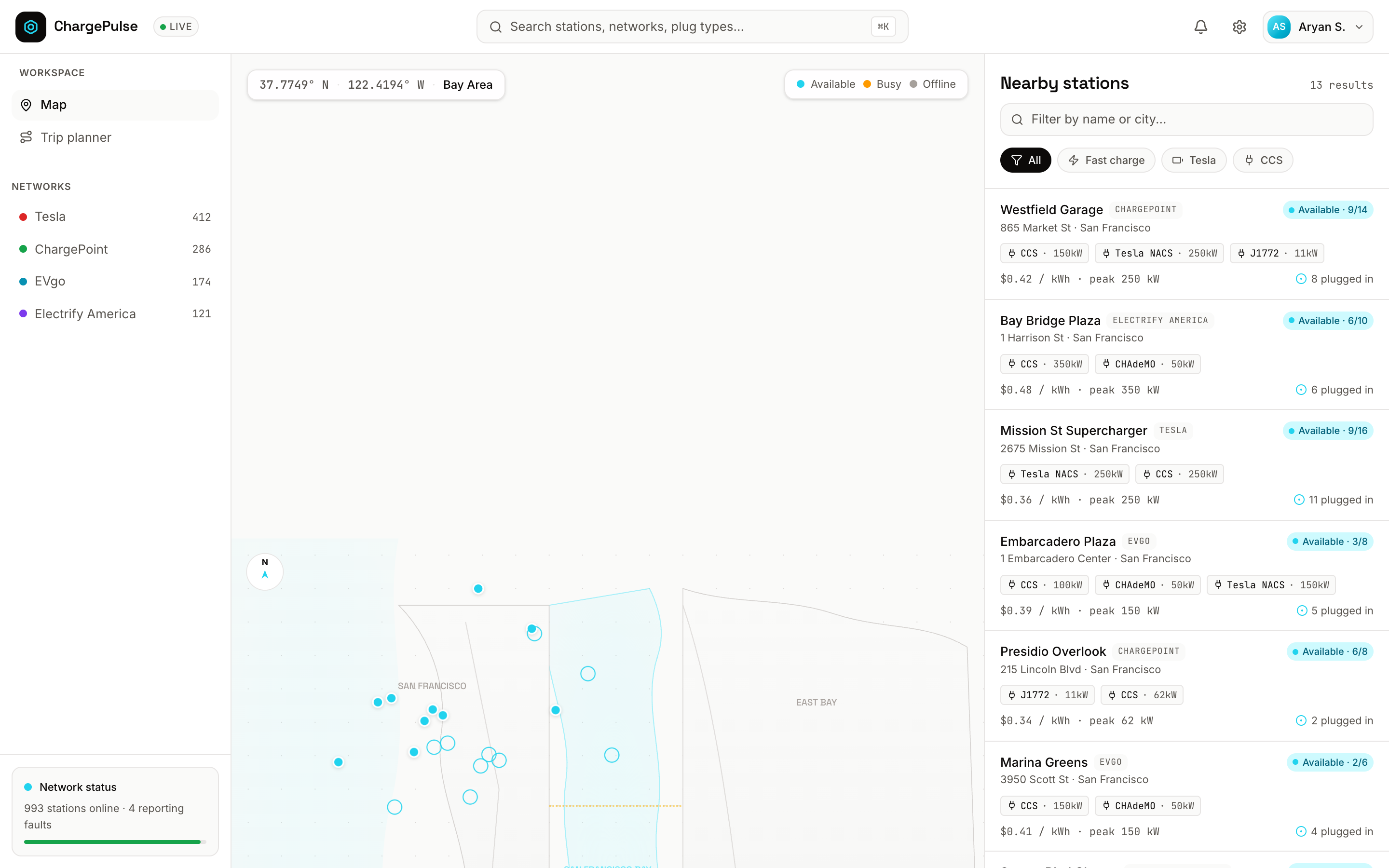
Task: Open the Trip planner workspace item
Action: tap(115, 137)
